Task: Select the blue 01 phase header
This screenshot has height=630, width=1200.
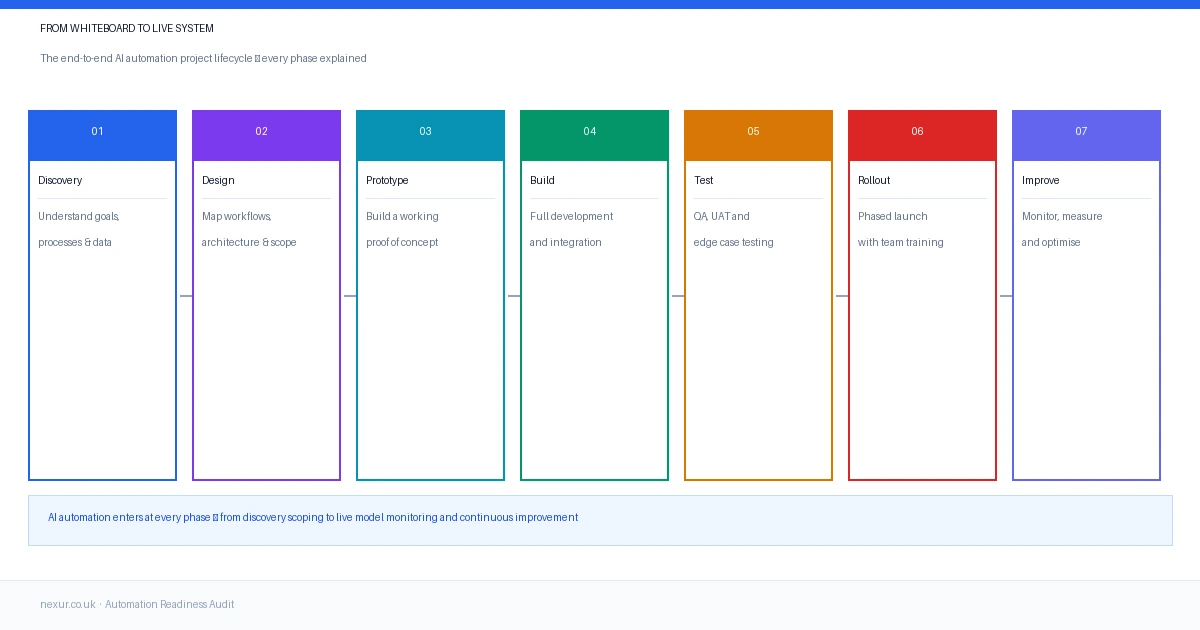Action: click(102, 136)
